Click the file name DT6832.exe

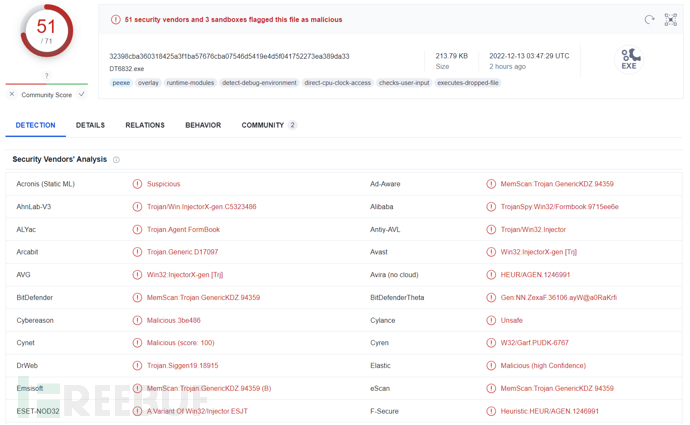127,69
